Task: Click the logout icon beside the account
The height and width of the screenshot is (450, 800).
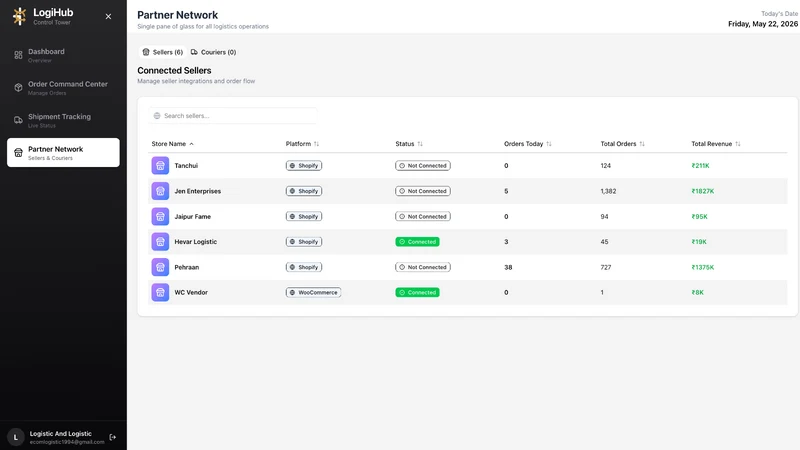Action: [113, 437]
